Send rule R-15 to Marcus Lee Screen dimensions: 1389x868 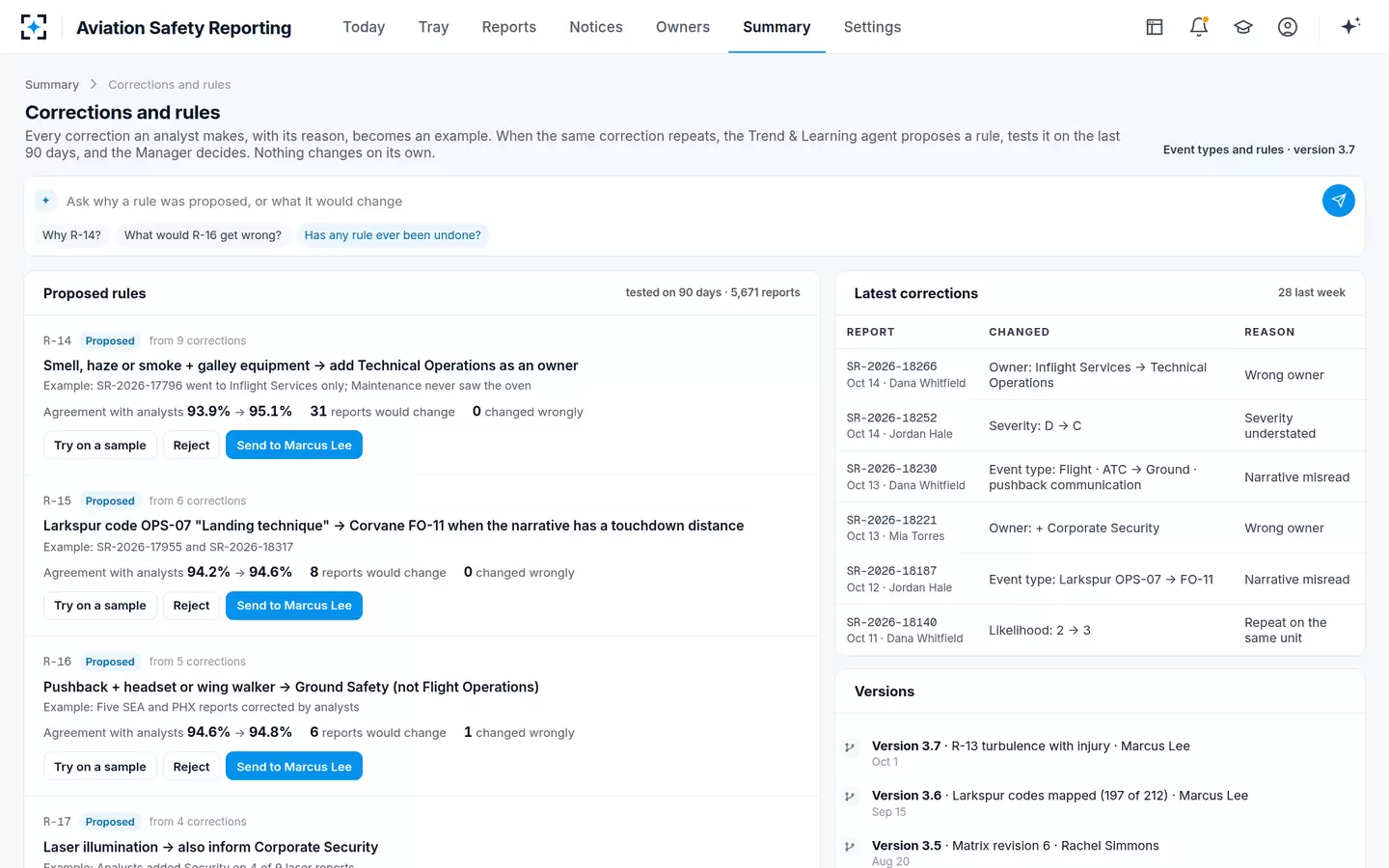point(294,606)
